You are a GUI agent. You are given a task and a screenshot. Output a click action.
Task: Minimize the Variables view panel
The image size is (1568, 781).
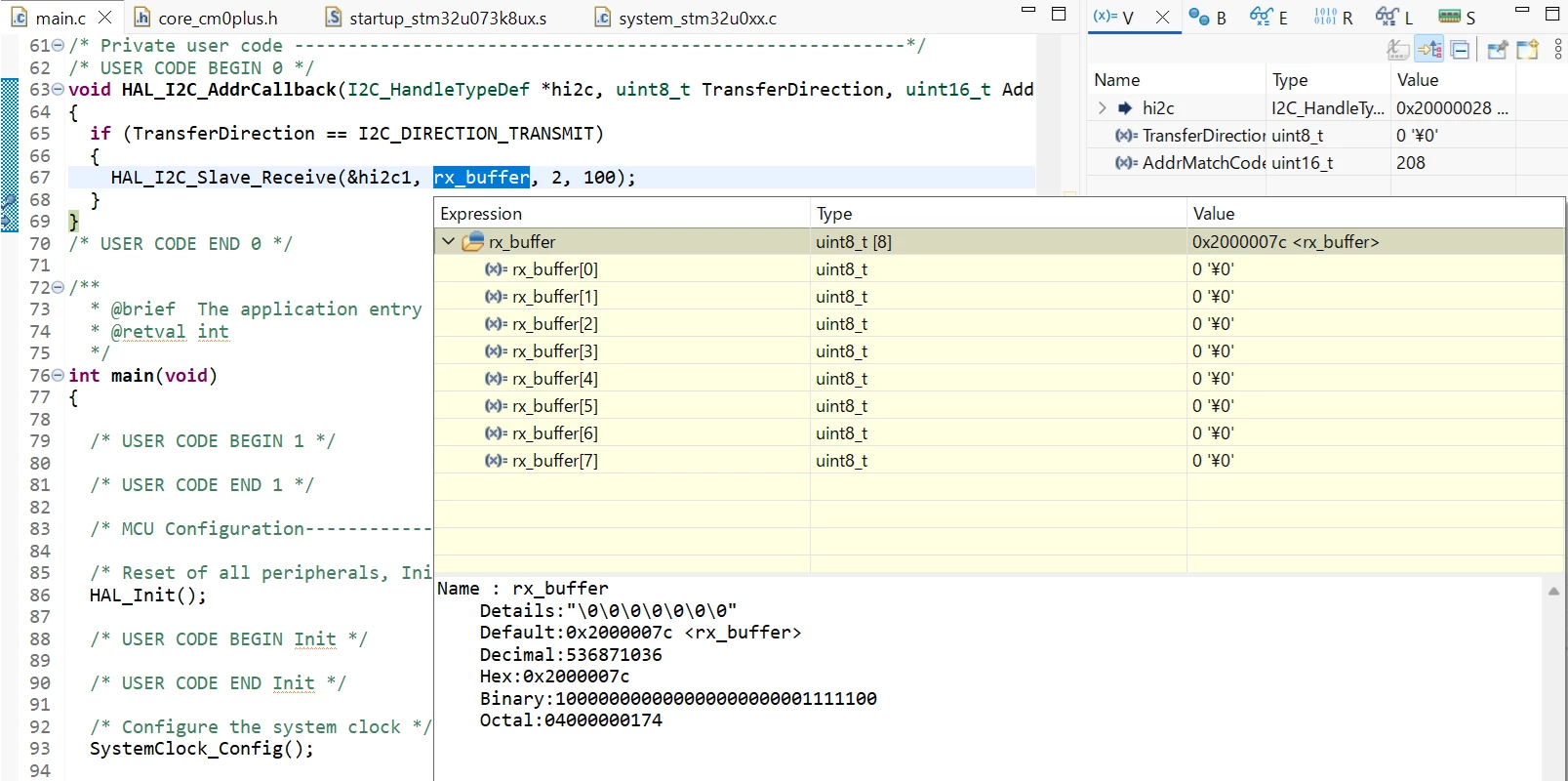click(x=1522, y=11)
